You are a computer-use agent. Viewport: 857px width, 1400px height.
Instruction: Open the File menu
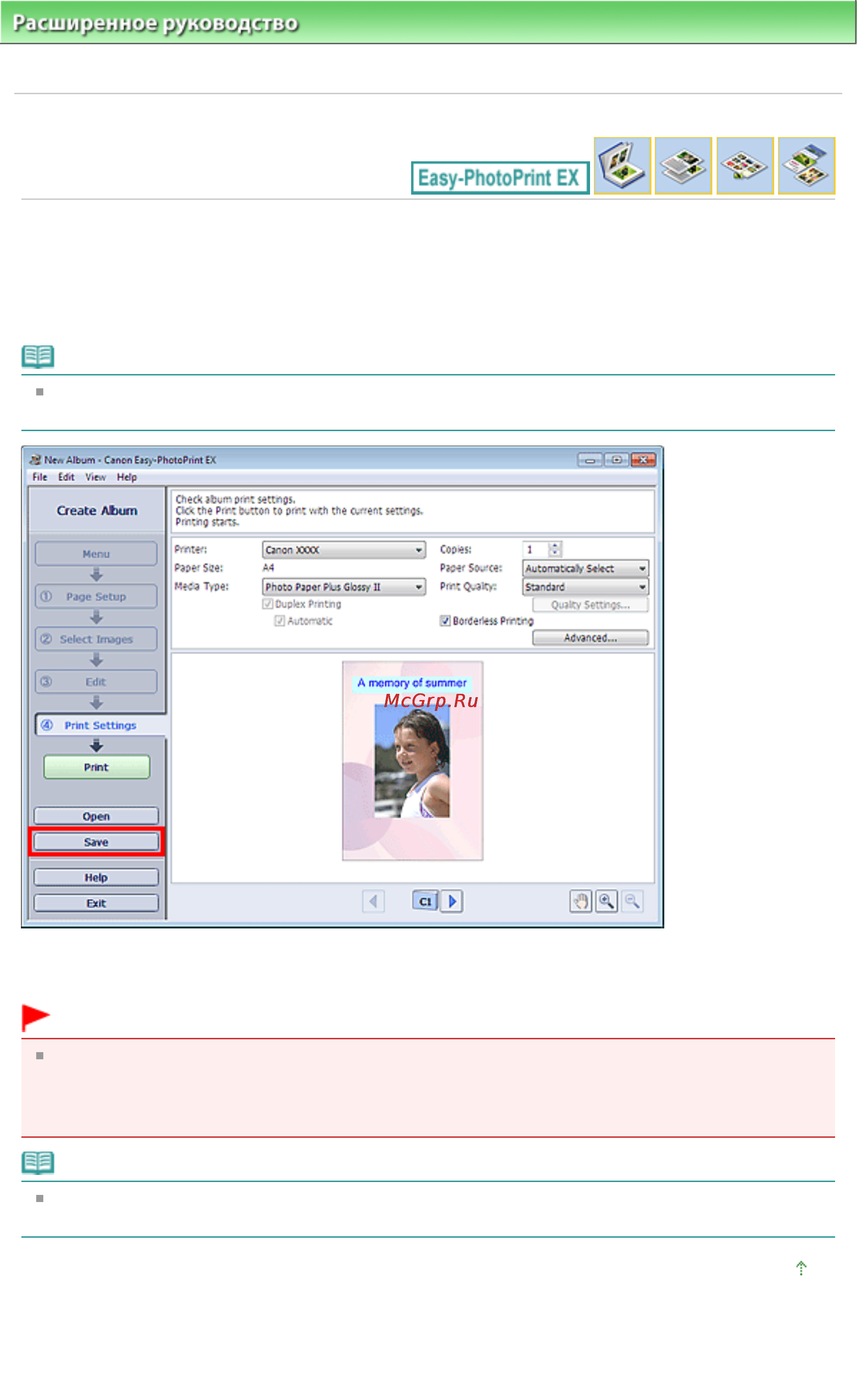click(40, 477)
